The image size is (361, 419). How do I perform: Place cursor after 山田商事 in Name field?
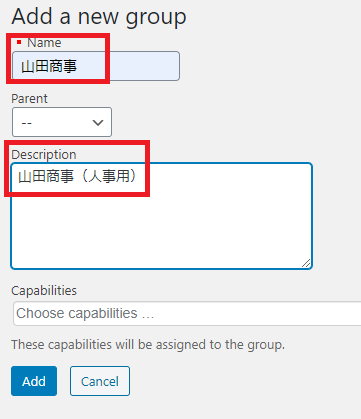(x=79, y=66)
